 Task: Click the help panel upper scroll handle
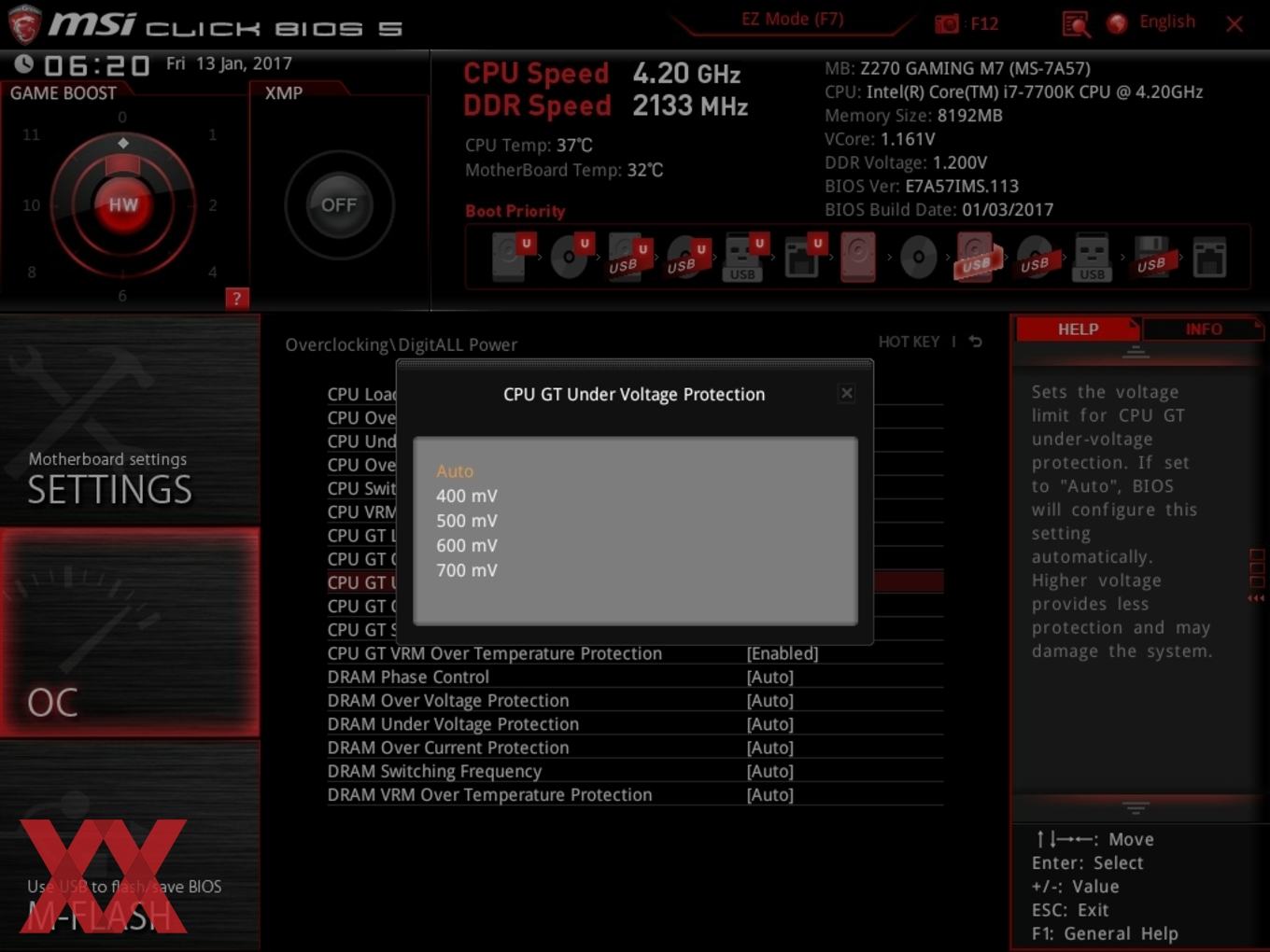1136,352
